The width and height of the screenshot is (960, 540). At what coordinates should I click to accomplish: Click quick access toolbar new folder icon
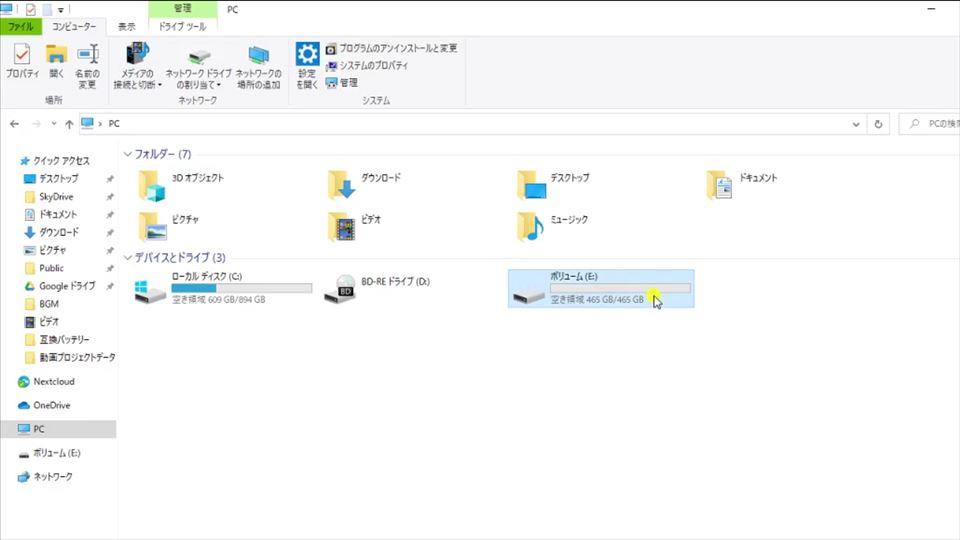(47, 9)
